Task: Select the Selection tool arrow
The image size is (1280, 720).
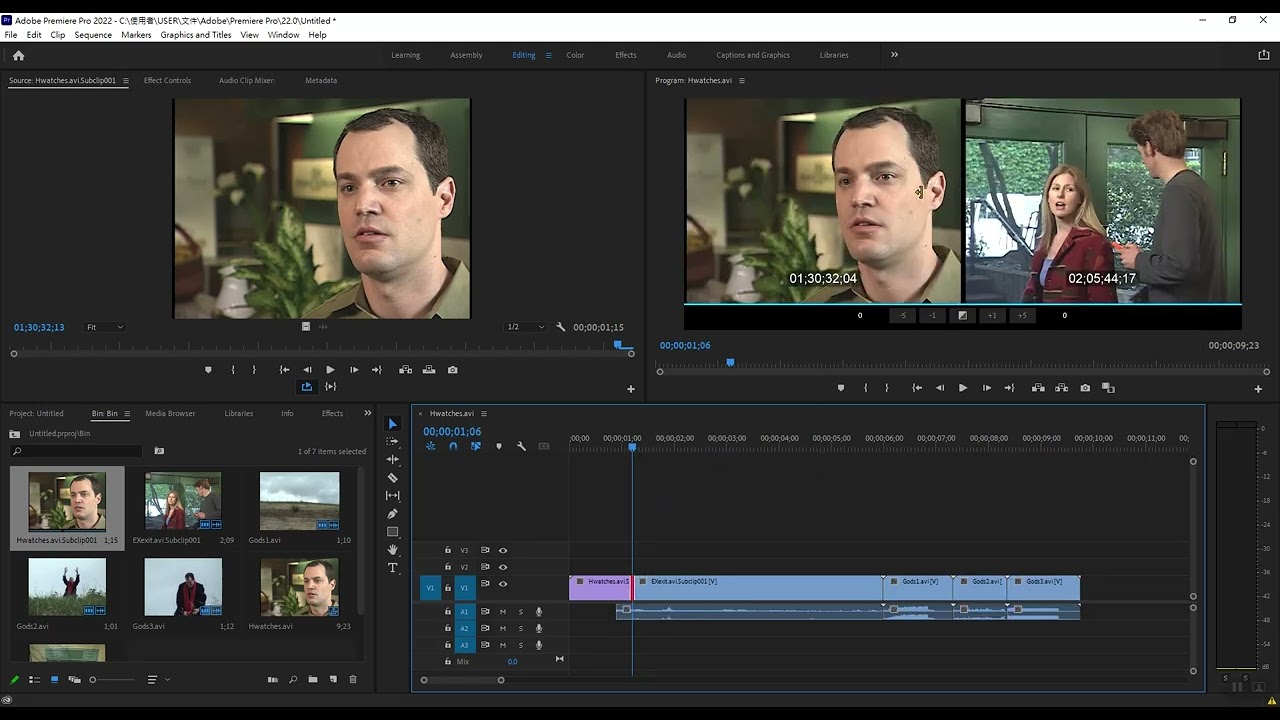Action: click(392, 424)
